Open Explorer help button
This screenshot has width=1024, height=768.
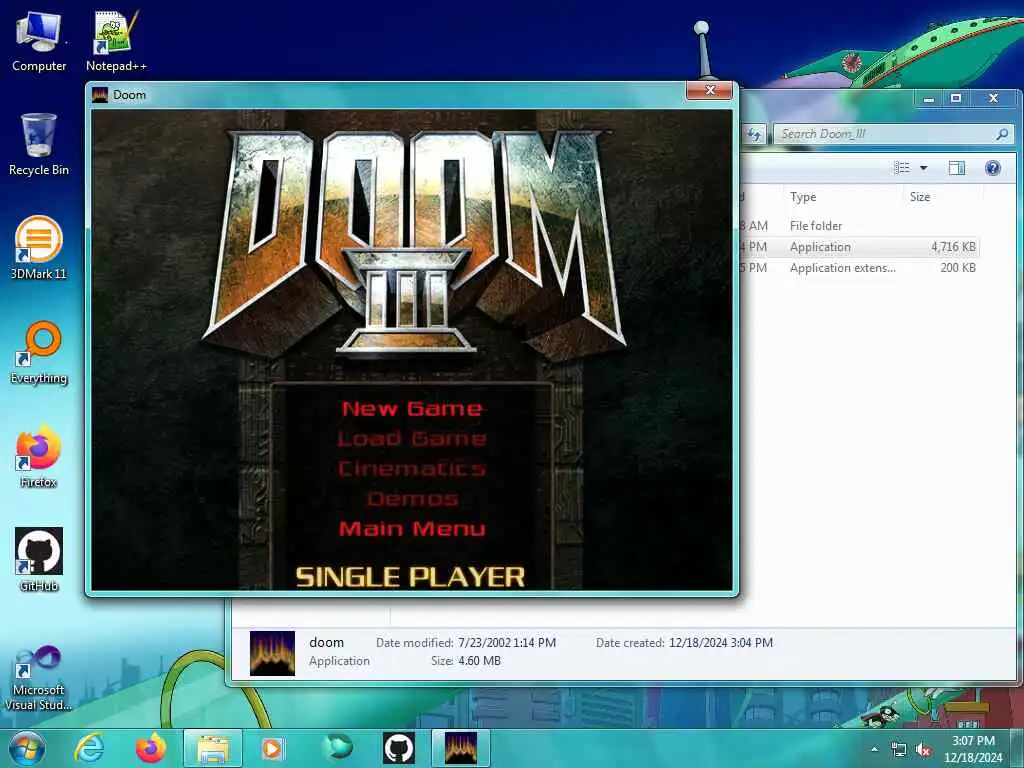993,168
